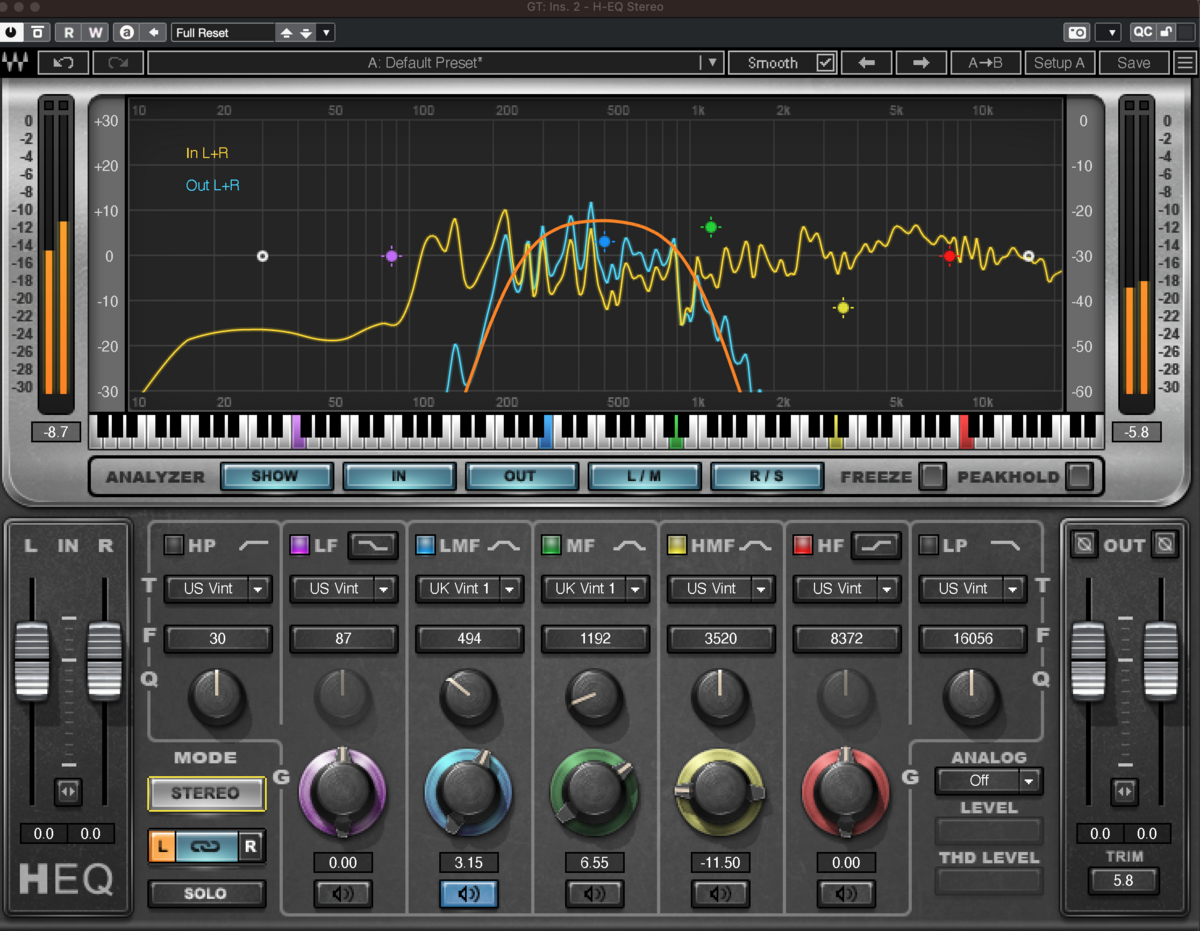1200x931 pixels.
Task: Open the ANALOG Off dropdown
Action: (988, 781)
